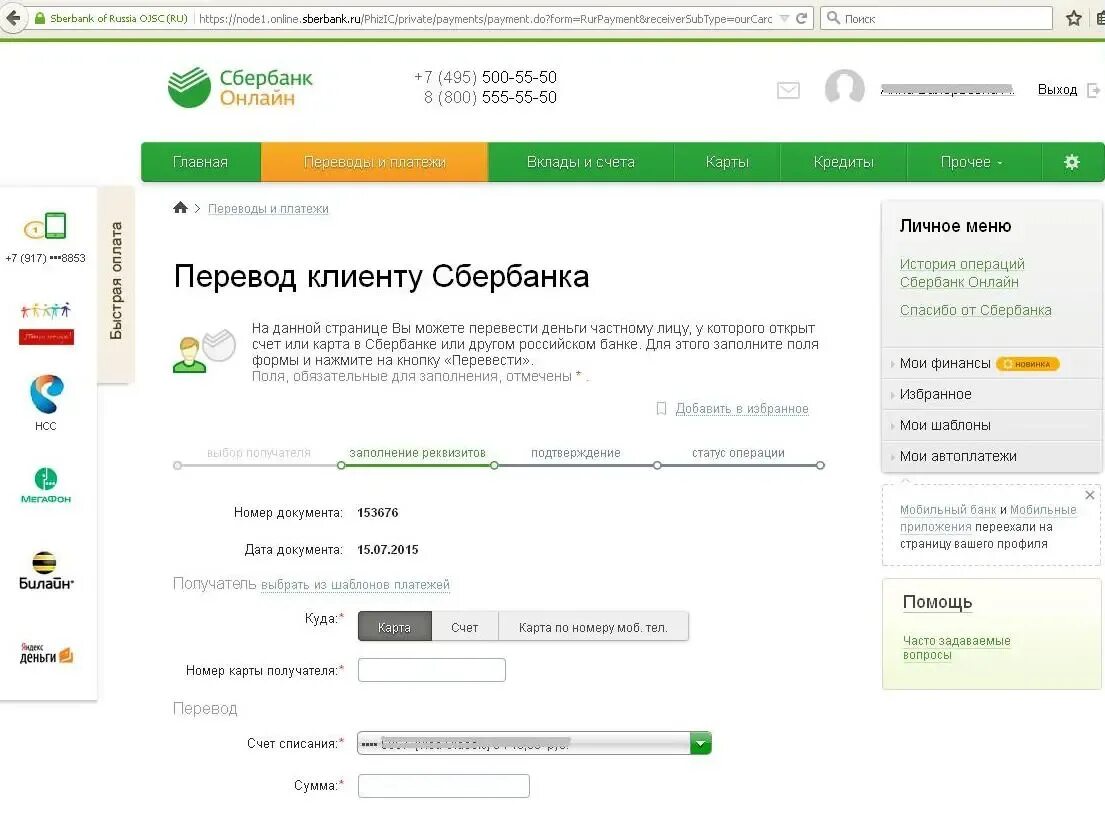This screenshot has height=820, width=1105.
Task: Click the colorful people quick payment icon
Action: click(x=46, y=323)
